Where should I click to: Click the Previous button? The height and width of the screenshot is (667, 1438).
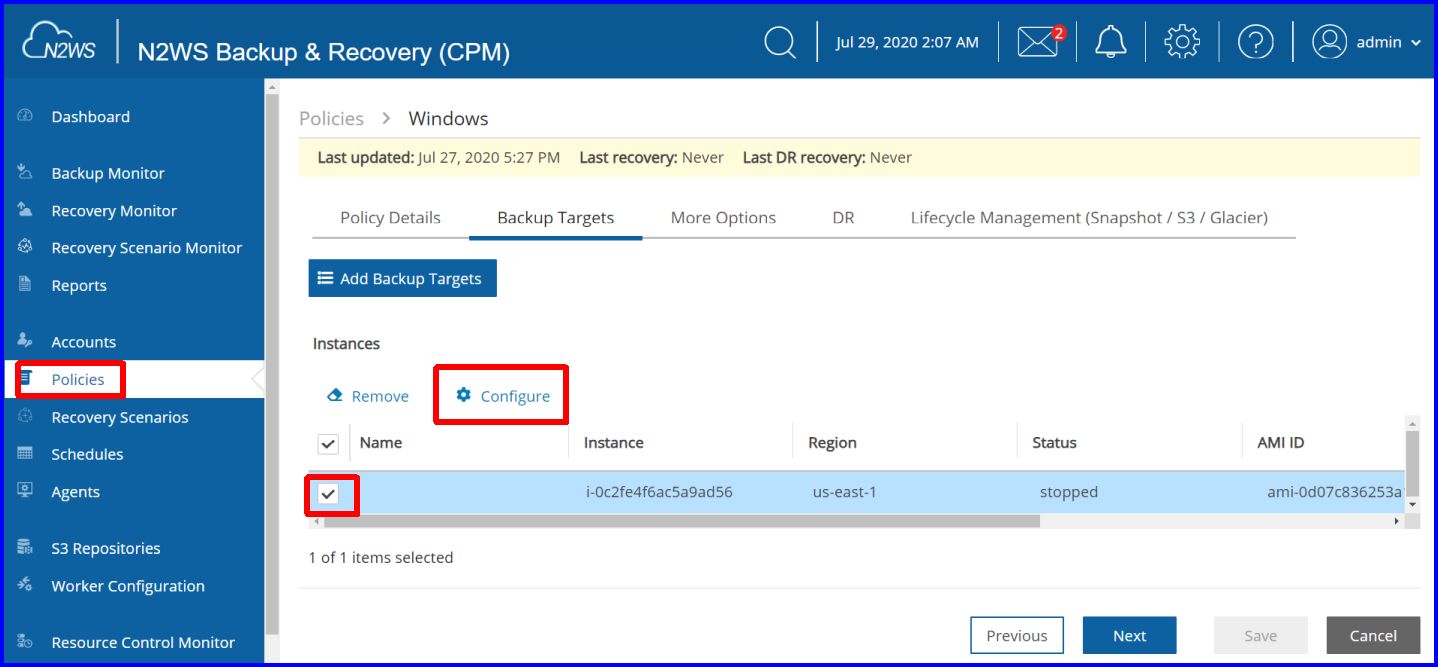pos(1017,635)
